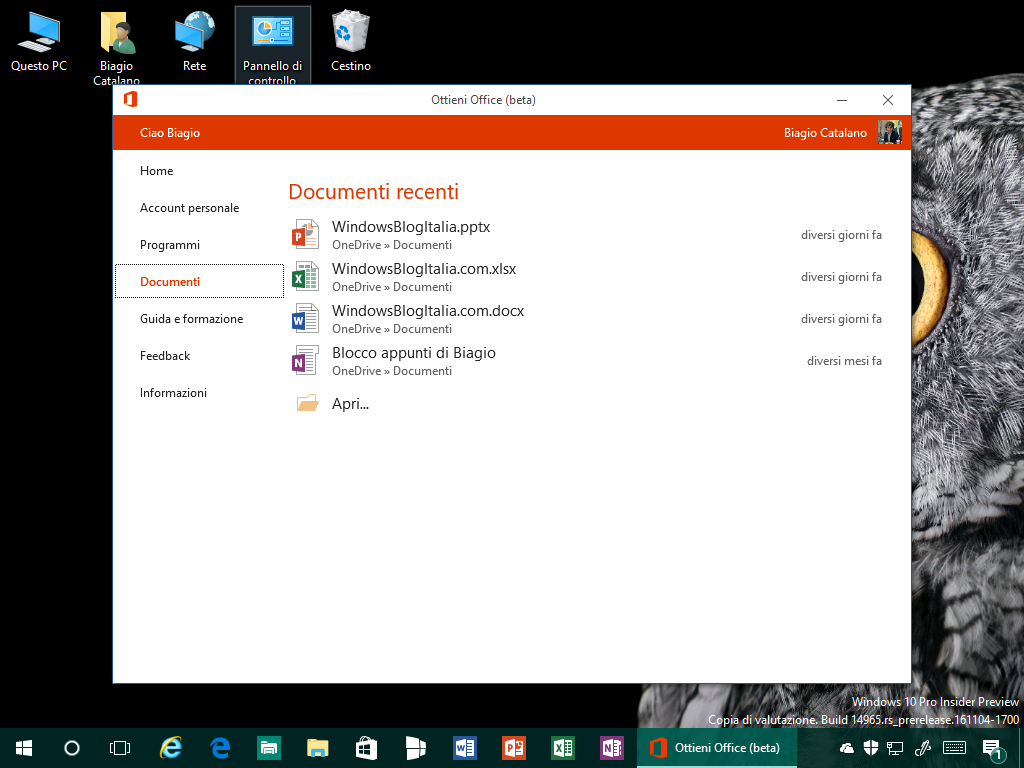This screenshot has height=768, width=1024.
Task: Click the OneDrive cloud tray icon
Action: [x=846, y=748]
